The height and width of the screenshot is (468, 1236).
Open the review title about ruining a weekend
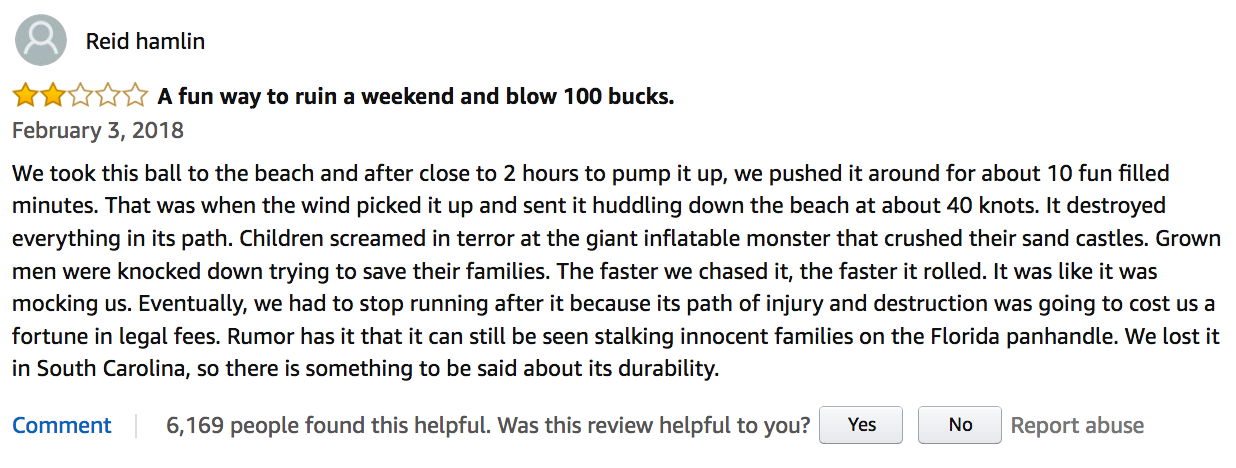[x=416, y=97]
